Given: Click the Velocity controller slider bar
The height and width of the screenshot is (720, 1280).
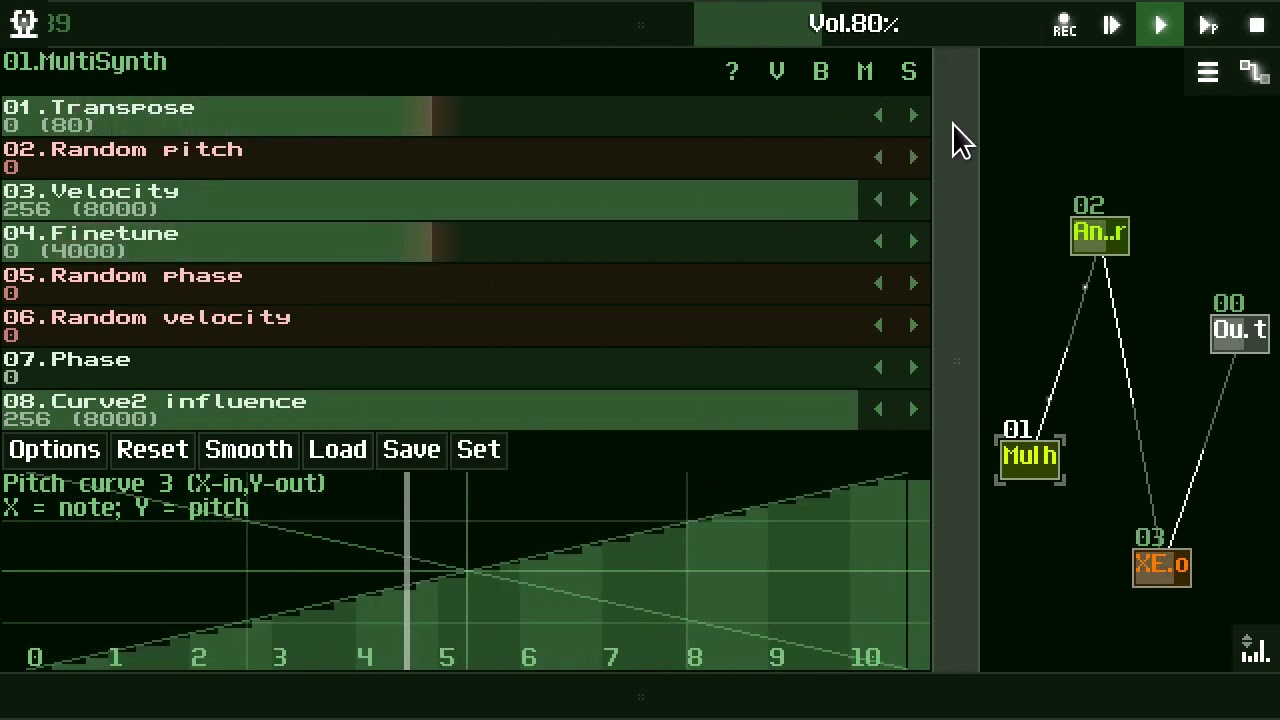Looking at the screenshot, I should (x=430, y=200).
